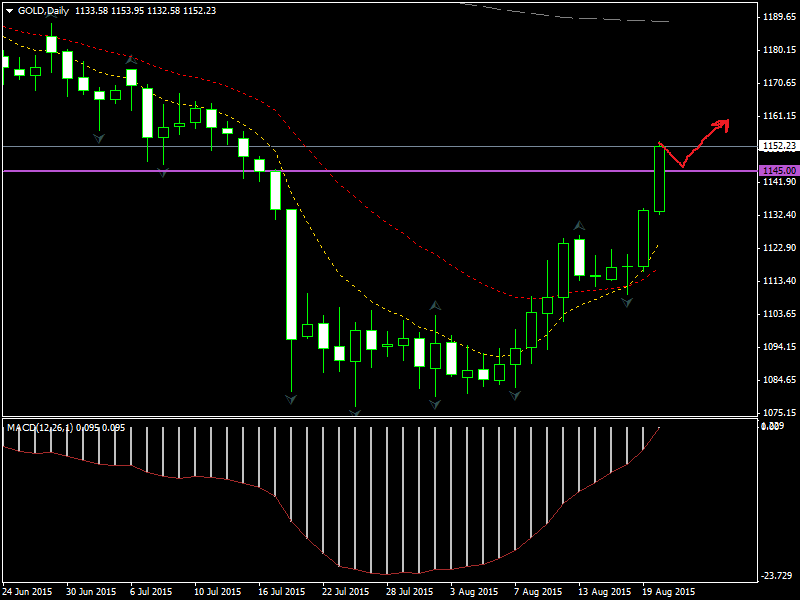Click the 7 Aug 2015 date label
800x600 pixels.
538,592
